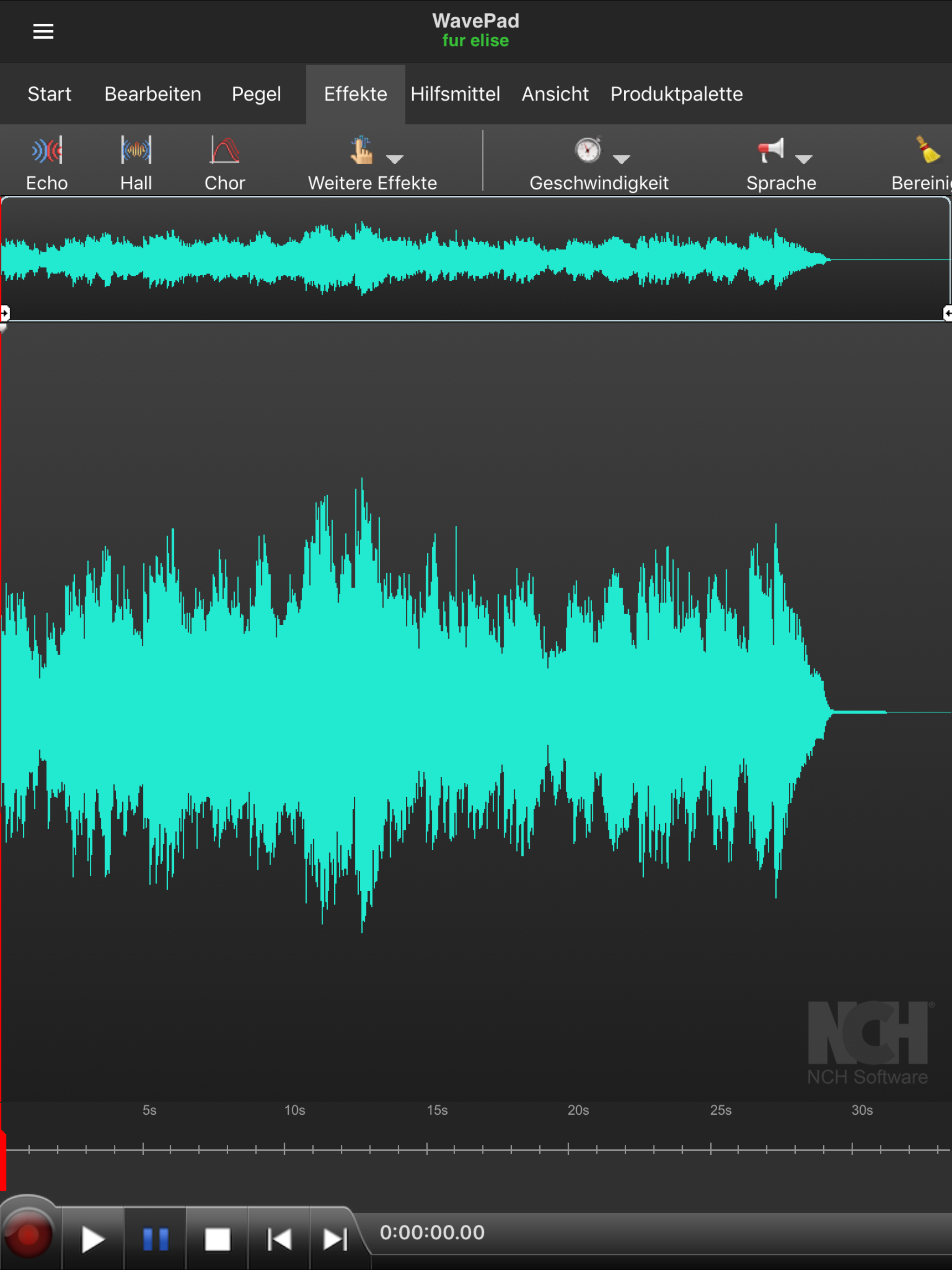Click the 30s mark on time ruler
Image resolution: width=952 pixels, height=1270 pixels.
pos(862,1110)
